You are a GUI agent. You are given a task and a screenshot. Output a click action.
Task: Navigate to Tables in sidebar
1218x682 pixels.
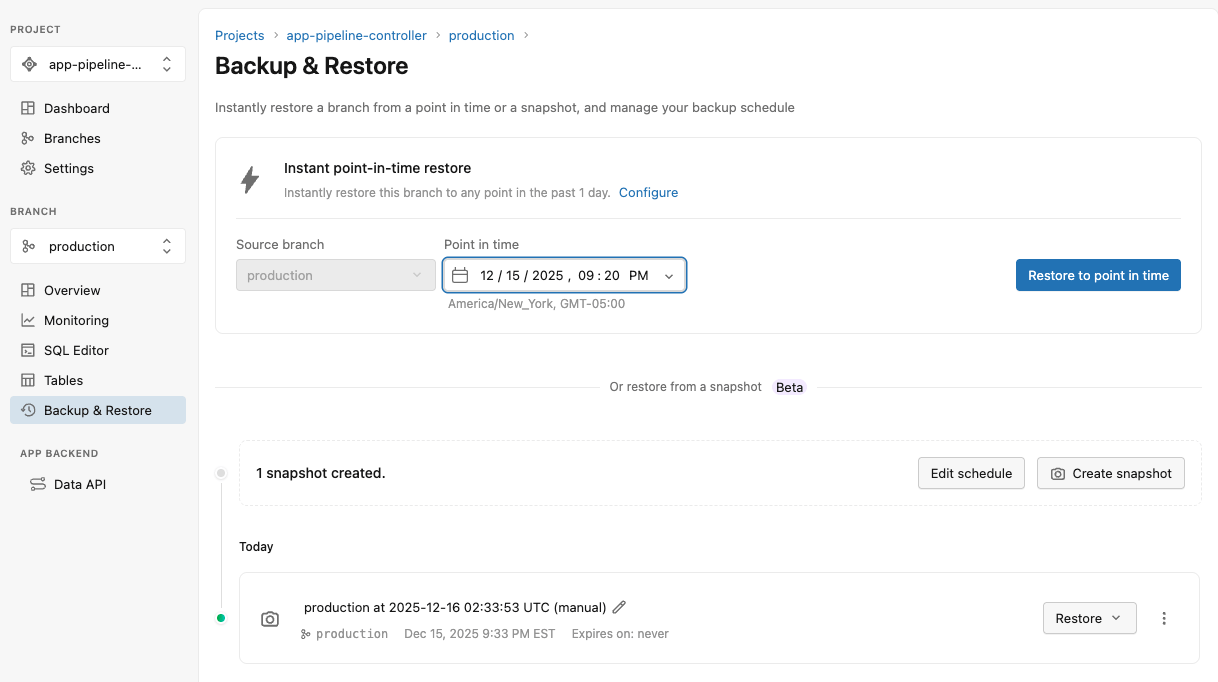[63, 380]
